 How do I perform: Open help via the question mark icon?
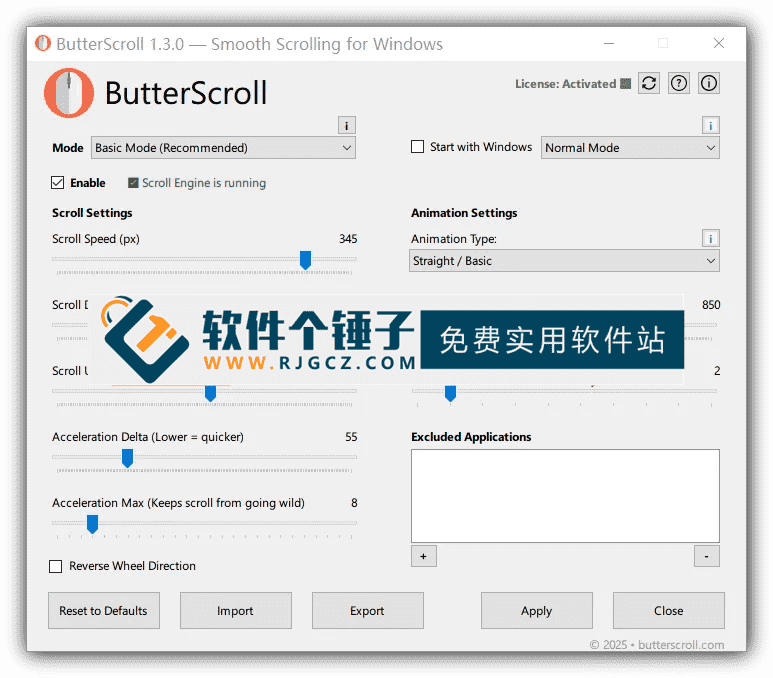click(x=679, y=83)
